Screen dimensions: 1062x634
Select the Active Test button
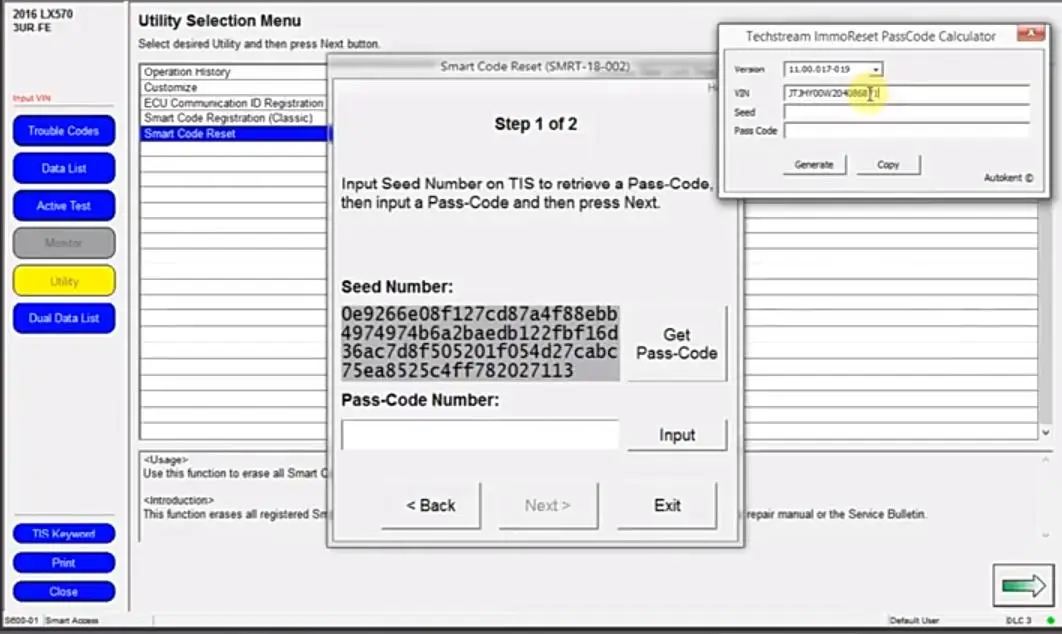[x=64, y=205]
